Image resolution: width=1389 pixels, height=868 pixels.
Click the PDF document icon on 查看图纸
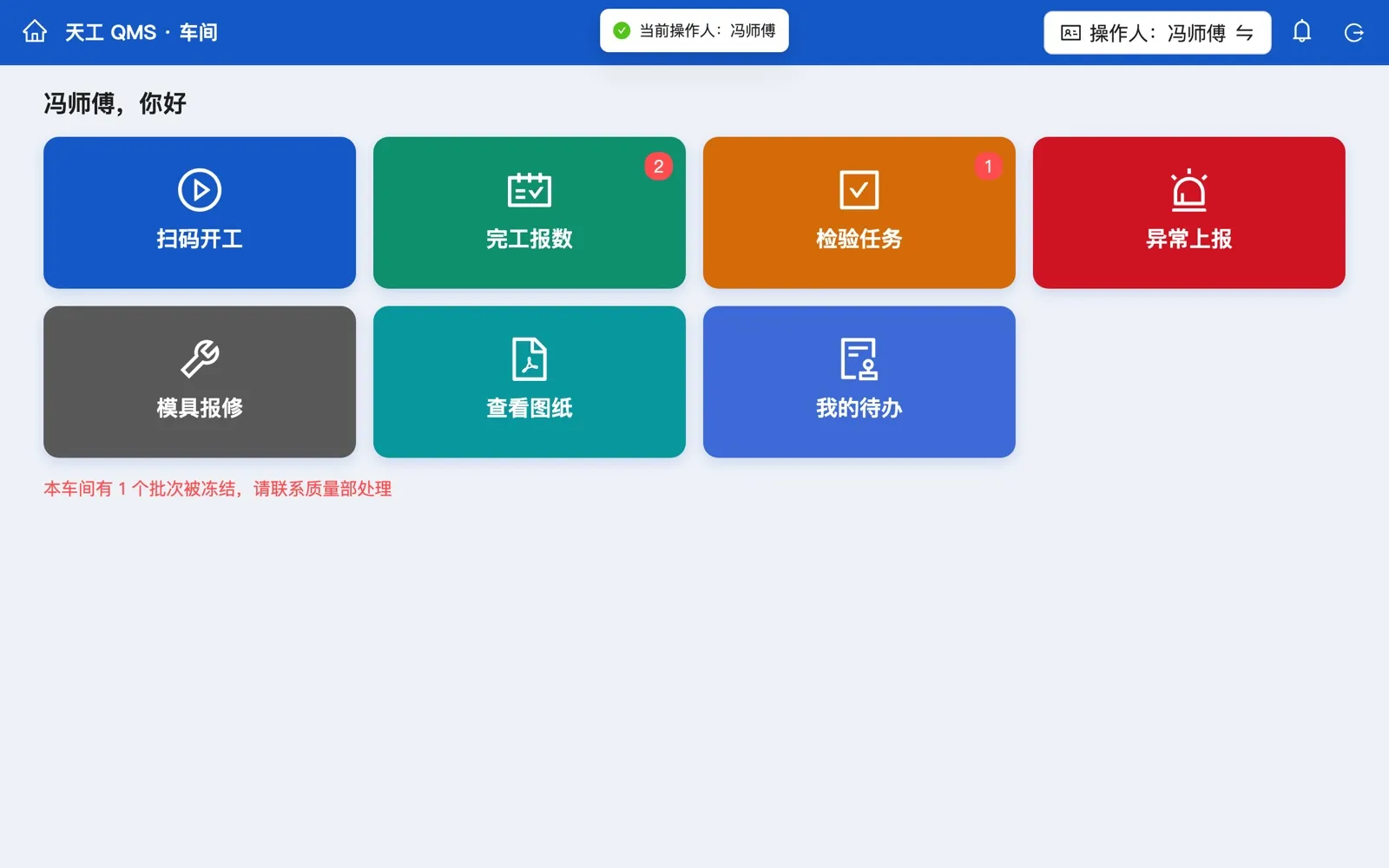530,359
